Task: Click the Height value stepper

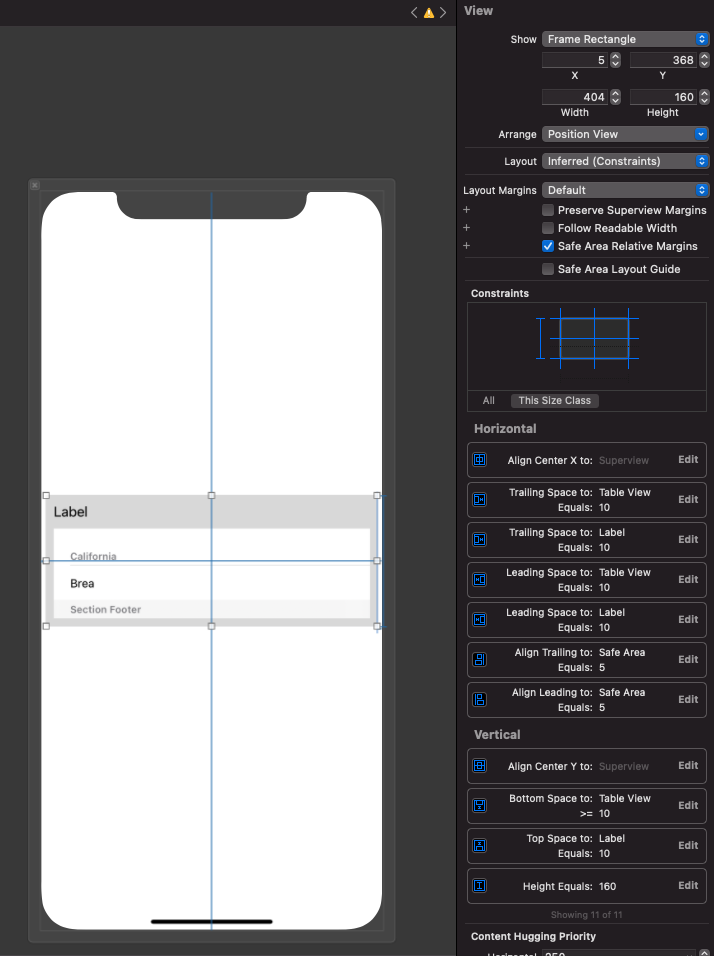Action: coord(704,97)
